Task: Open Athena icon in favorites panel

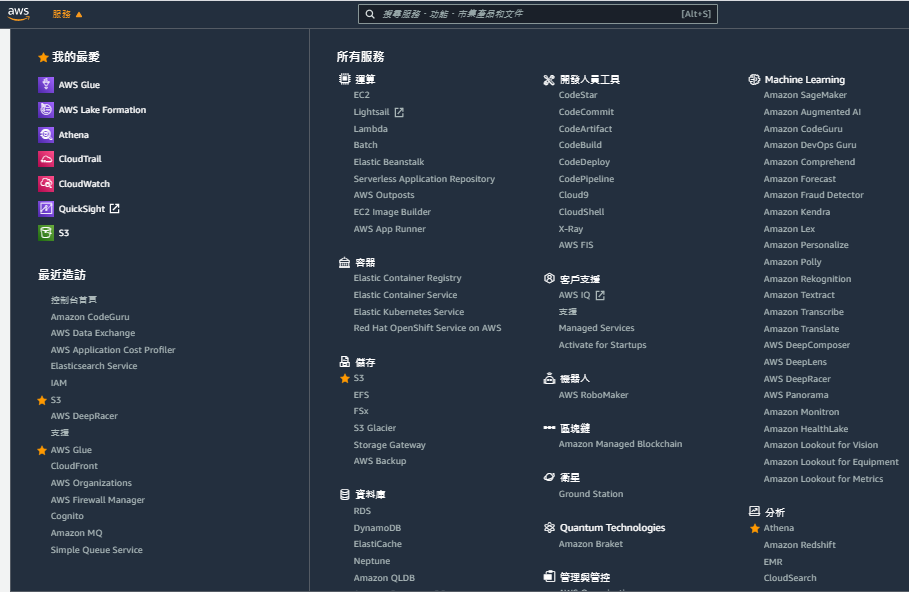Action: click(x=46, y=135)
